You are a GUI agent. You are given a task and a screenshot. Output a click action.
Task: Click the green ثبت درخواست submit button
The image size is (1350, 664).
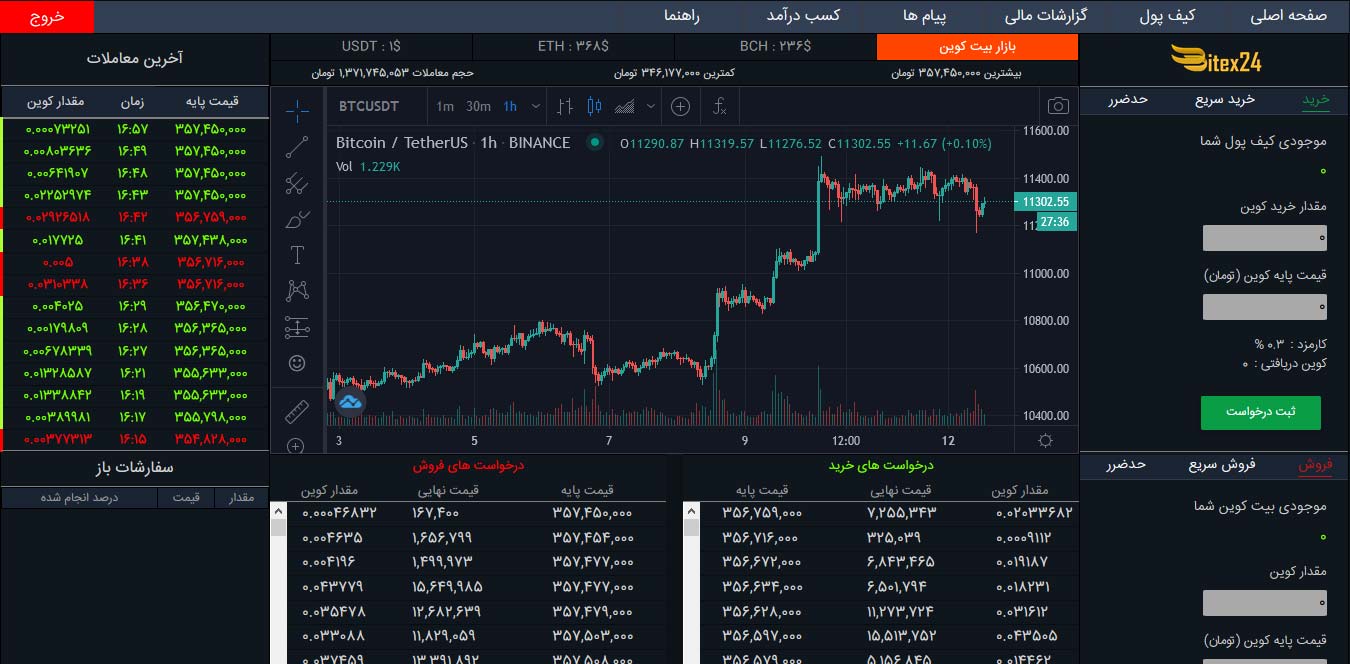pos(1261,412)
